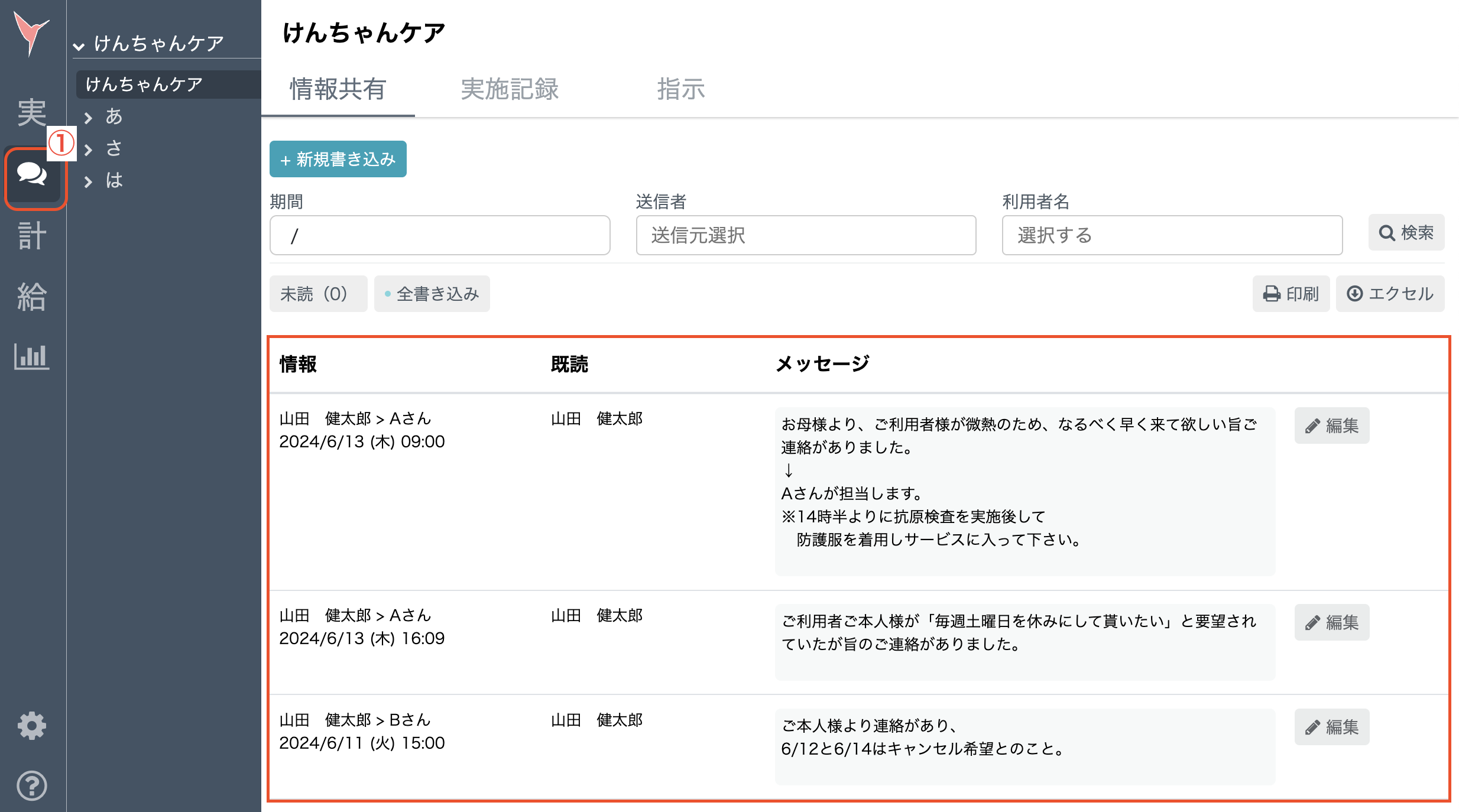Toggle the 全書き込み filter
This screenshot has height=812, width=1459.
pyautogui.click(x=432, y=293)
